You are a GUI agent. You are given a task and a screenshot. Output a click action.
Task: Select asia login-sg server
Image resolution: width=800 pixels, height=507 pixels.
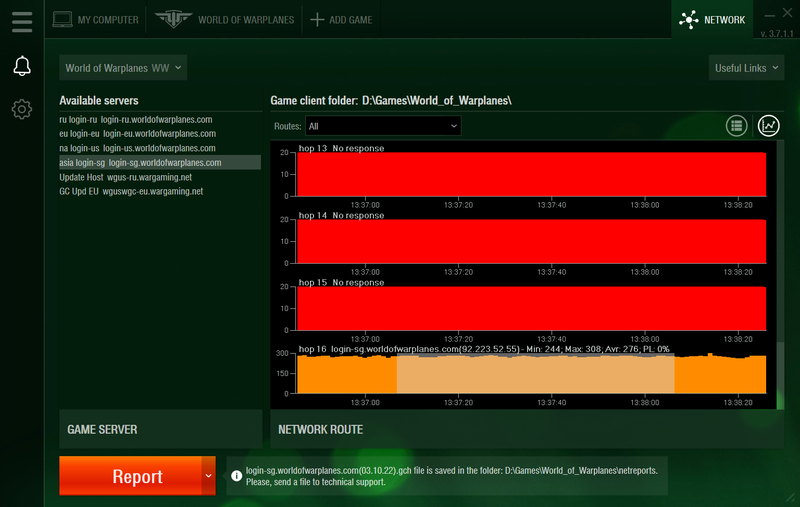160,163
